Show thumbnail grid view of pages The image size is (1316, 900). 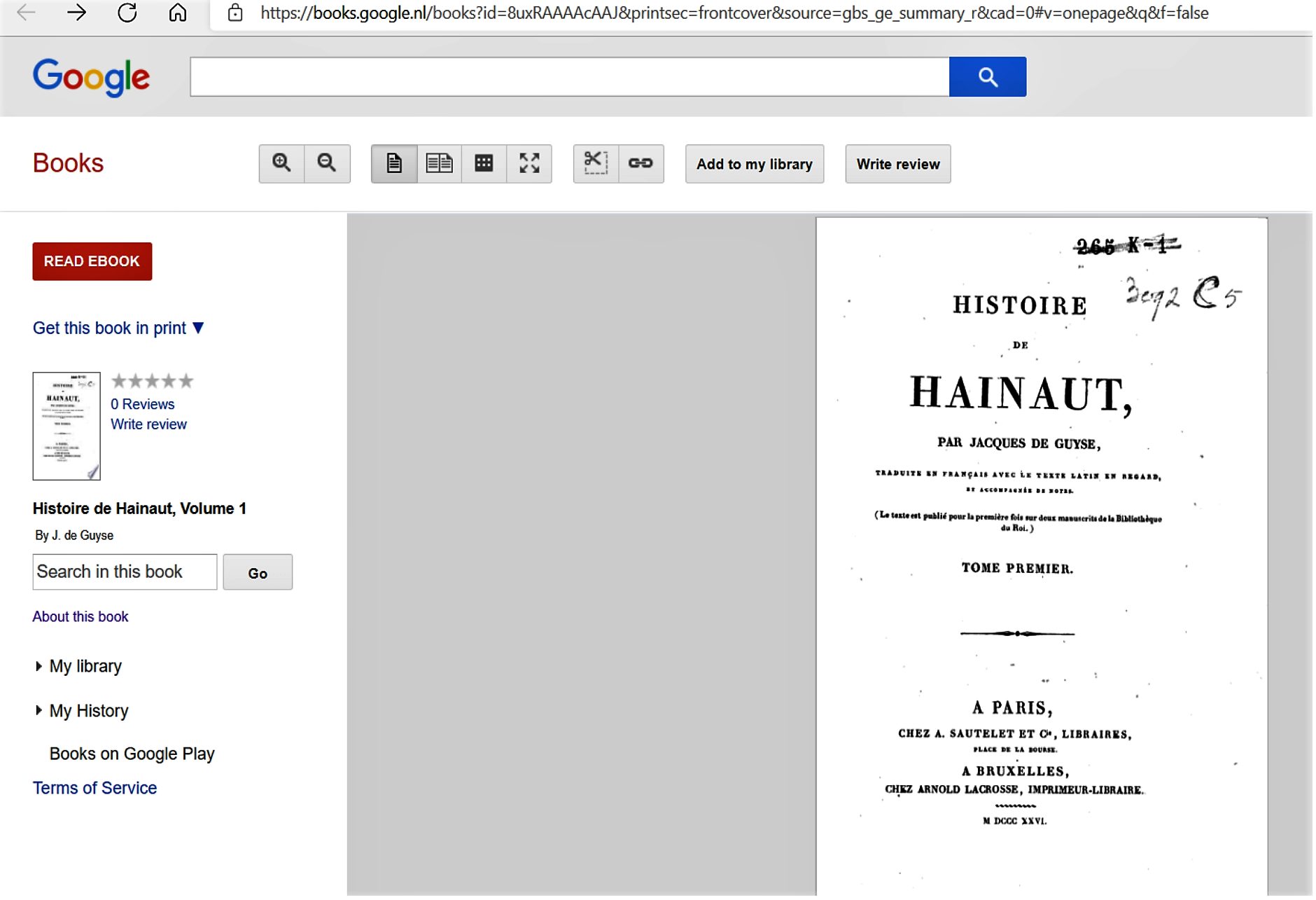tap(484, 164)
